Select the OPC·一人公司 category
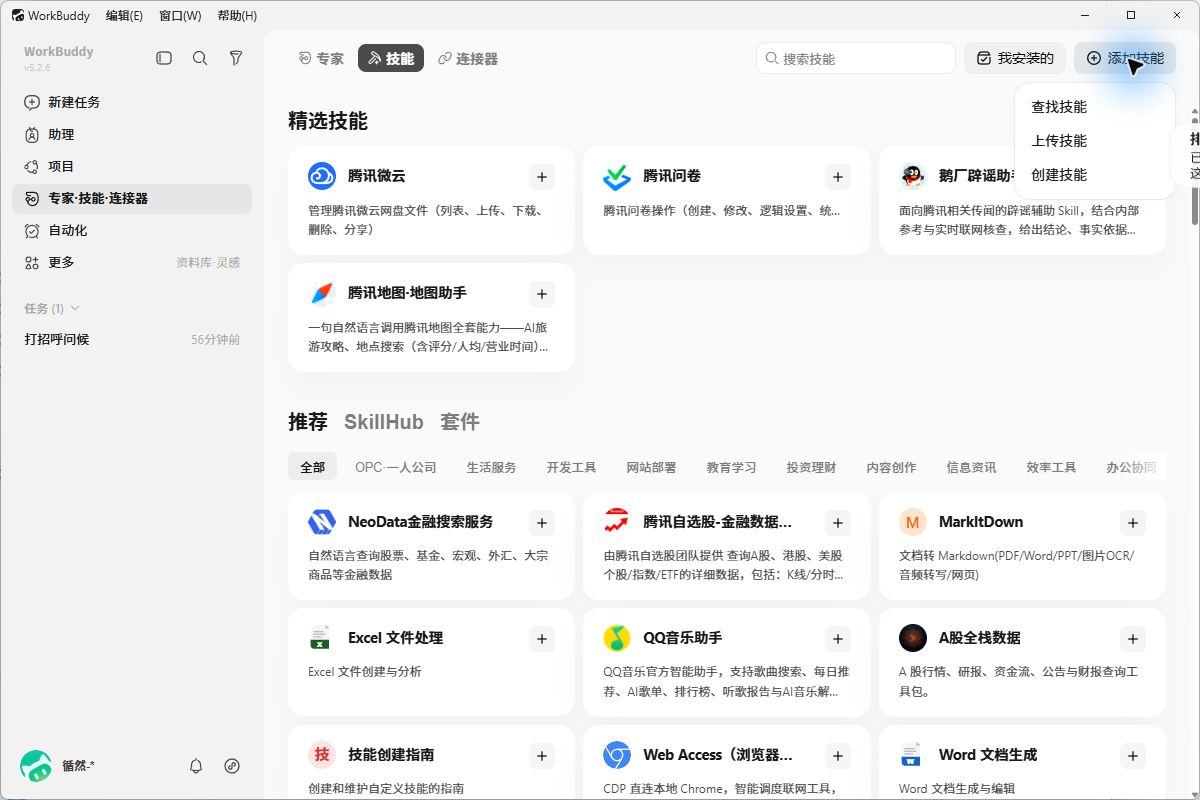 (396, 467)
